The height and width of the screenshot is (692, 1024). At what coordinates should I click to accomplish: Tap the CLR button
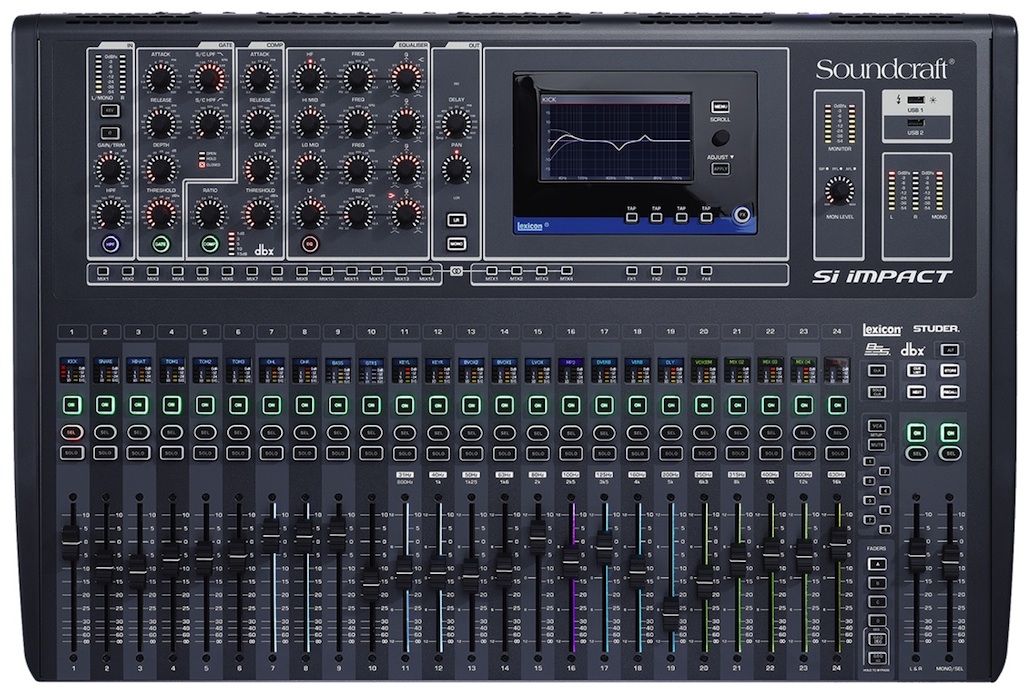point(877,370)
